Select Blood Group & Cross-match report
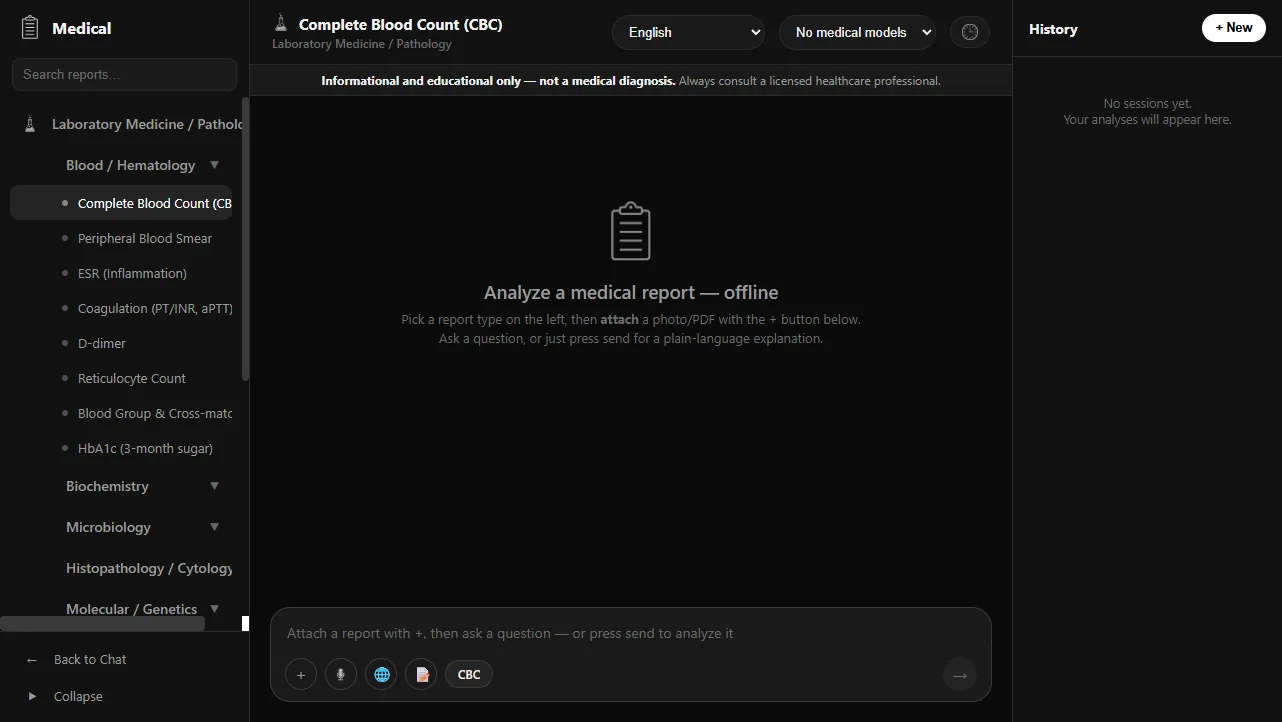 121,413
